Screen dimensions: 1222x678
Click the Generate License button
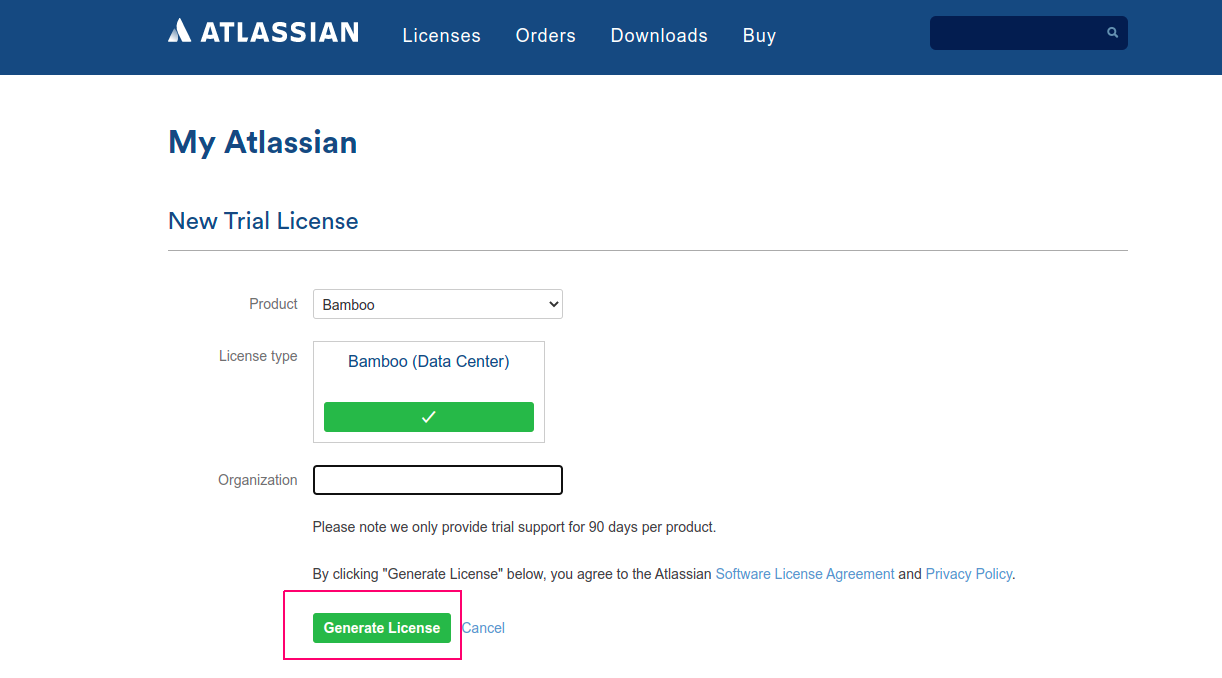(382, 628)
